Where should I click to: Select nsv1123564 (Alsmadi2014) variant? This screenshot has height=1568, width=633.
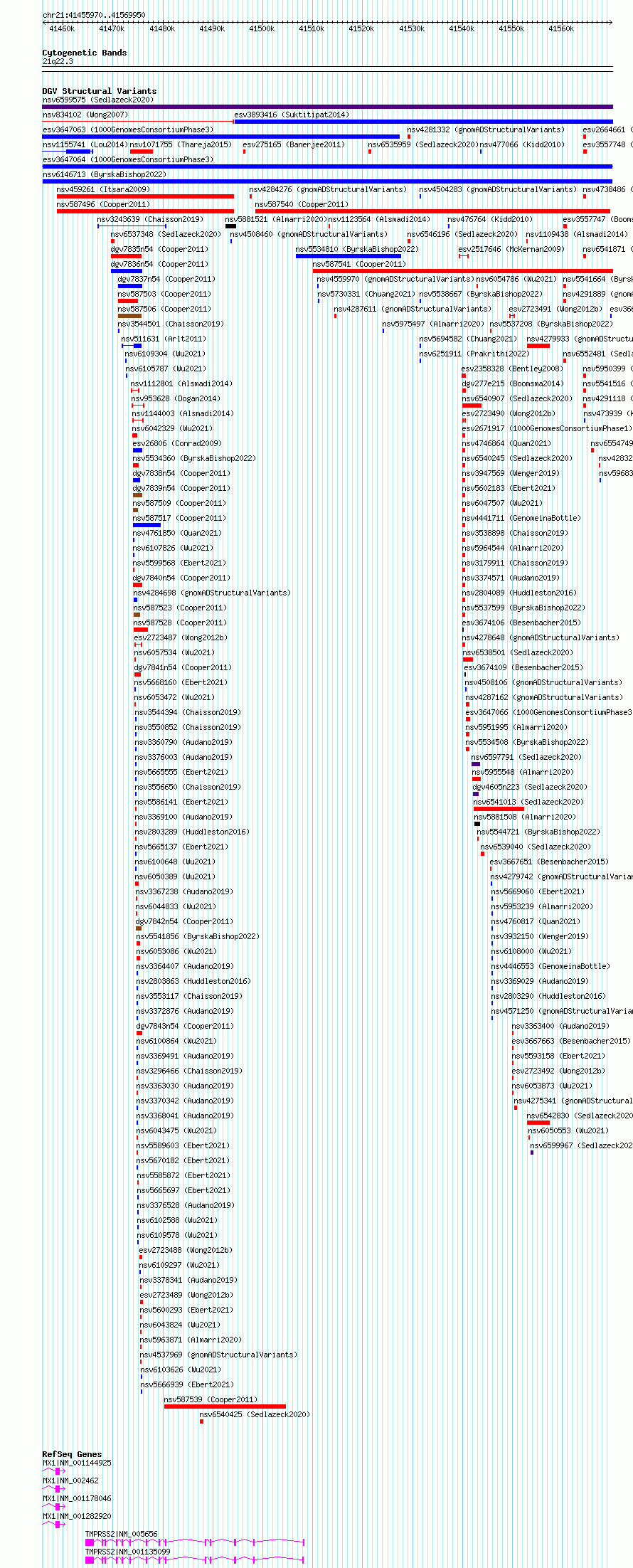pyautogui.click(x=379, y=219)
